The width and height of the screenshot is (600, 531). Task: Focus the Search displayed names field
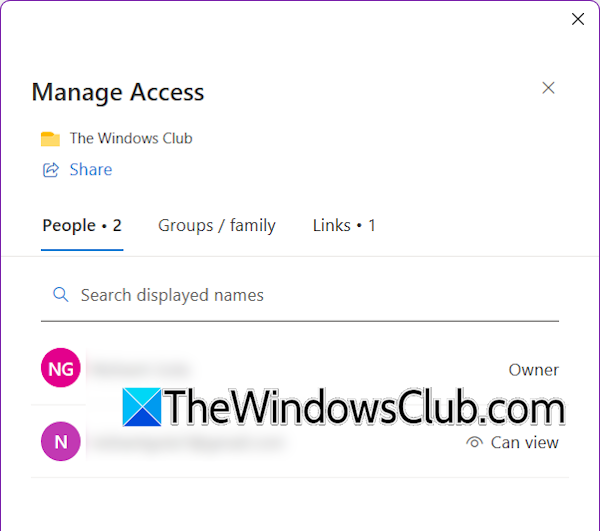pos(300,295)
